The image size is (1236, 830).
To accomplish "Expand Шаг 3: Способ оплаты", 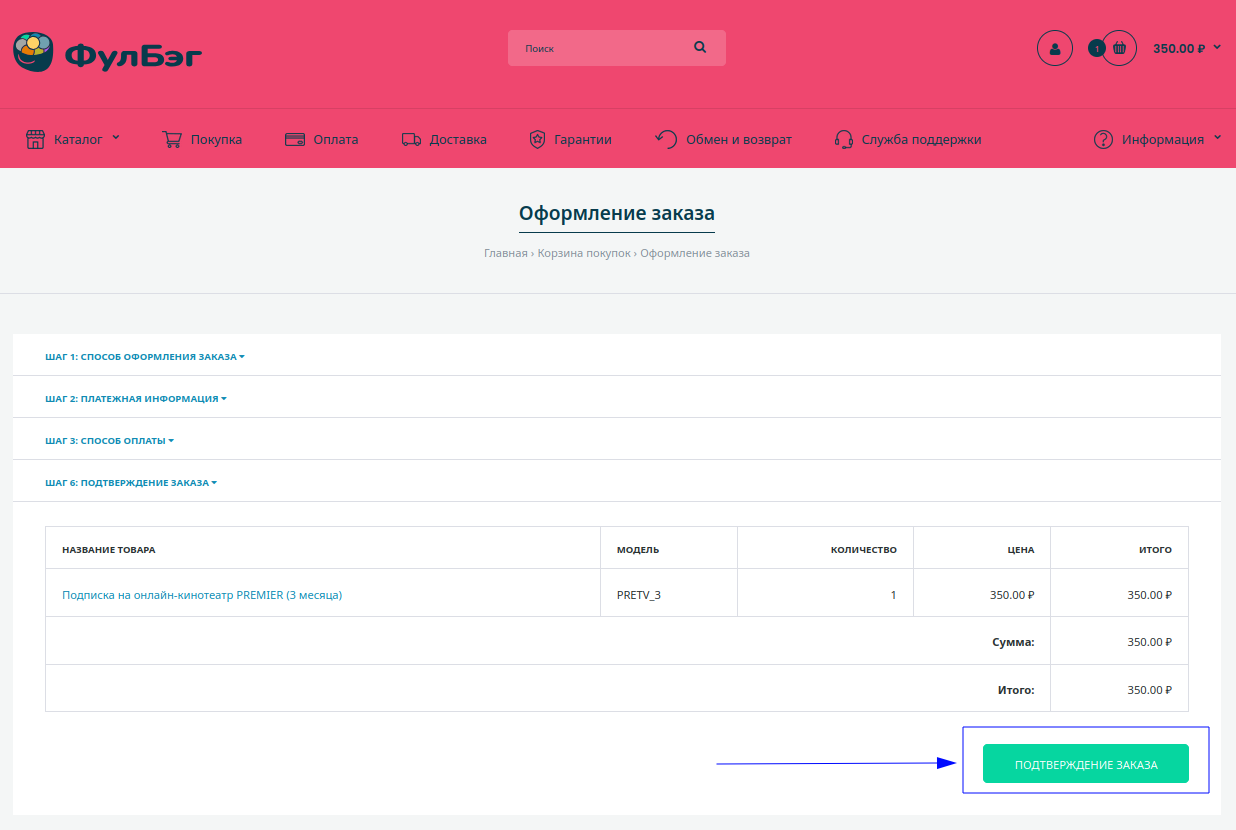I will tap(109, 441).
